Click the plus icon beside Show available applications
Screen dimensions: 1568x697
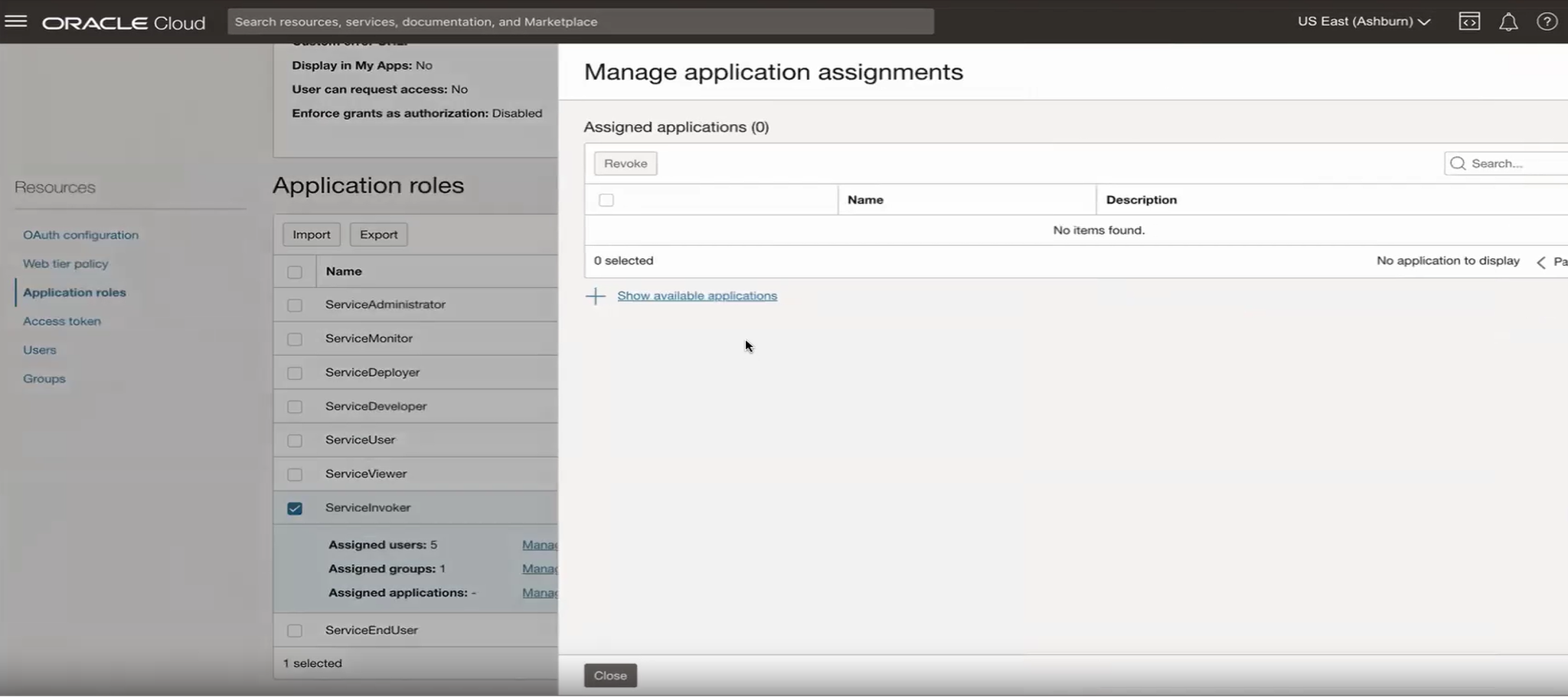pos(596,296)
